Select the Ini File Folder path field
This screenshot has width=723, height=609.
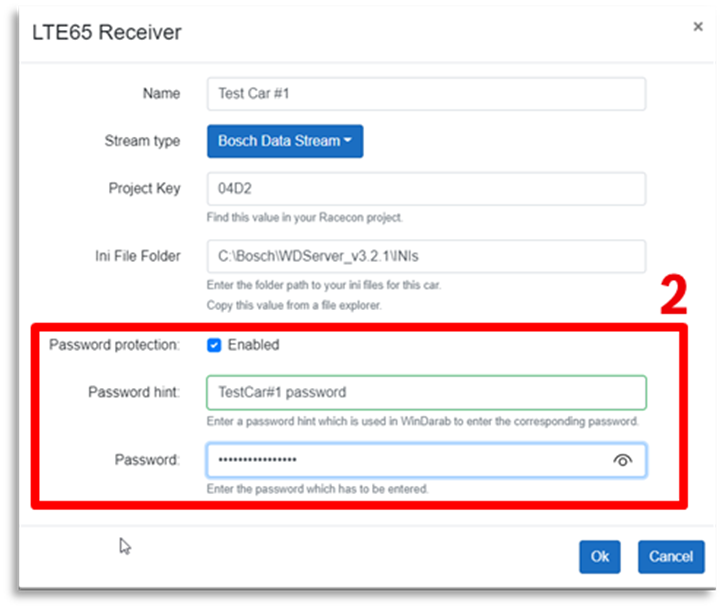coord(425,256)
